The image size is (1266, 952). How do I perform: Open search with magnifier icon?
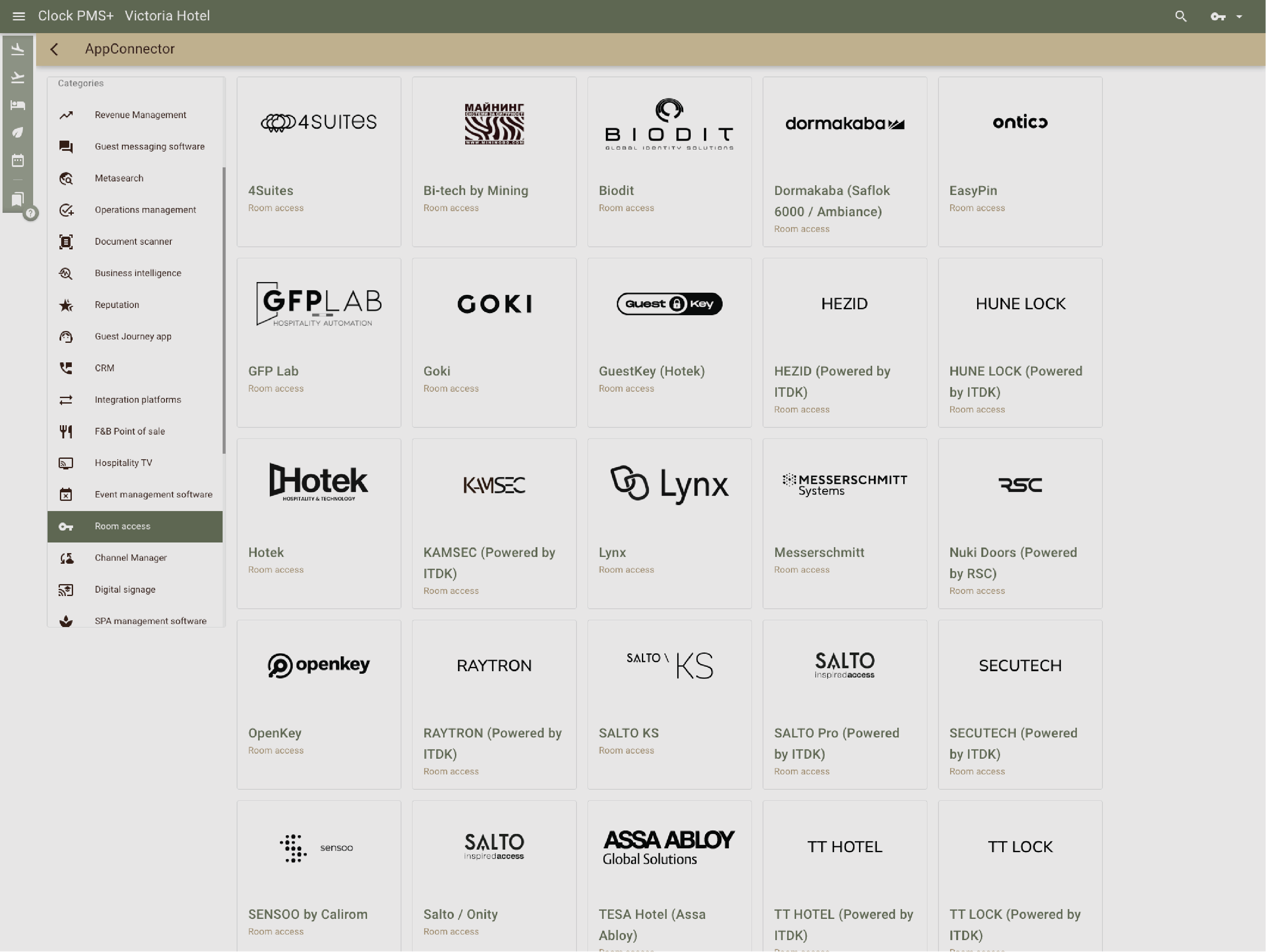pos(1180,16)
